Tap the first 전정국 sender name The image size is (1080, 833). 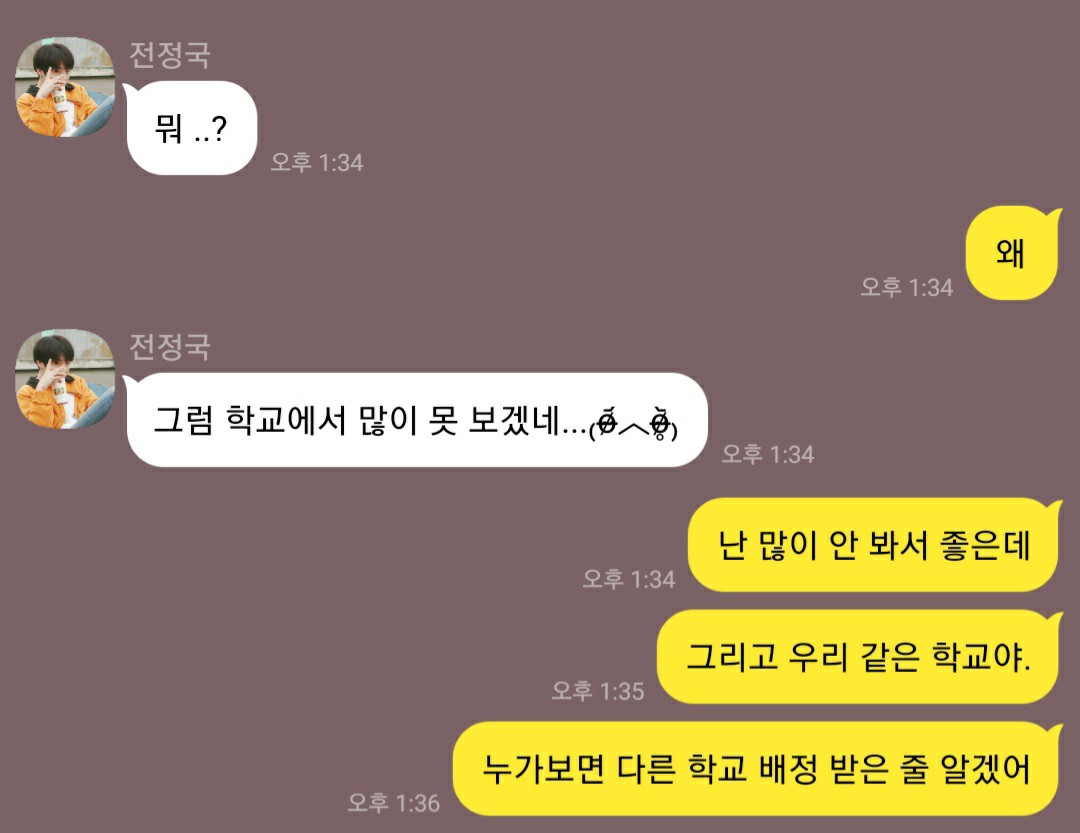pyautogui.click(x=170, y=55)
